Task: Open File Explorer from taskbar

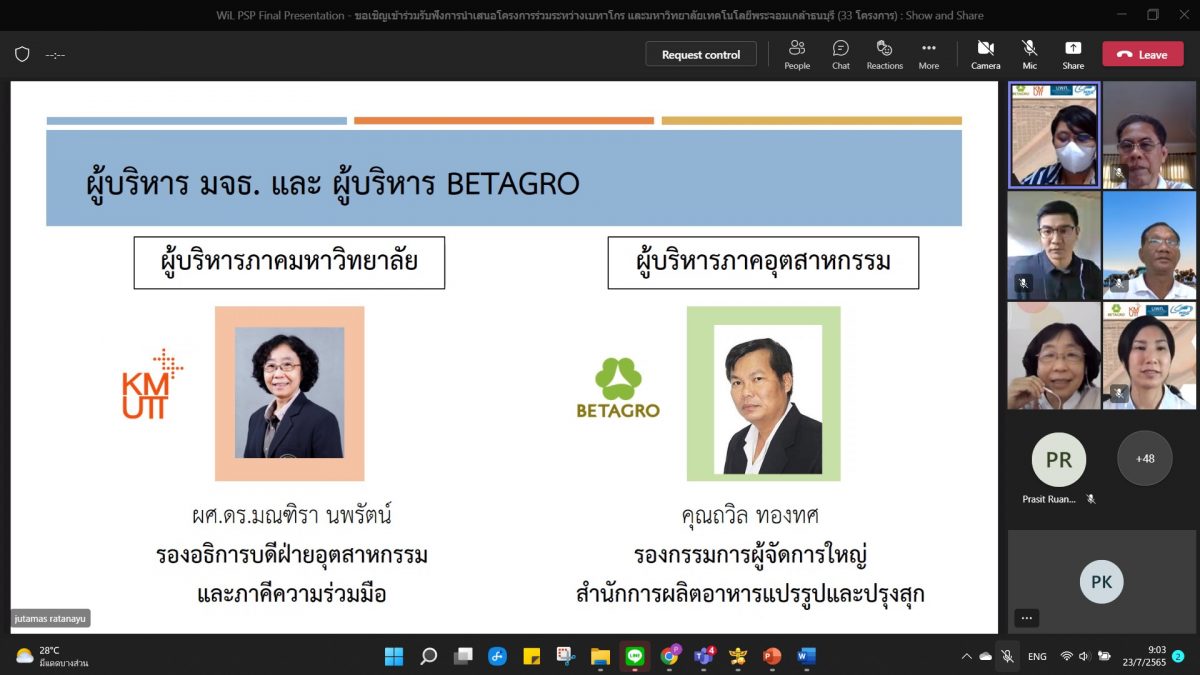Action: [x=600, y=656]
